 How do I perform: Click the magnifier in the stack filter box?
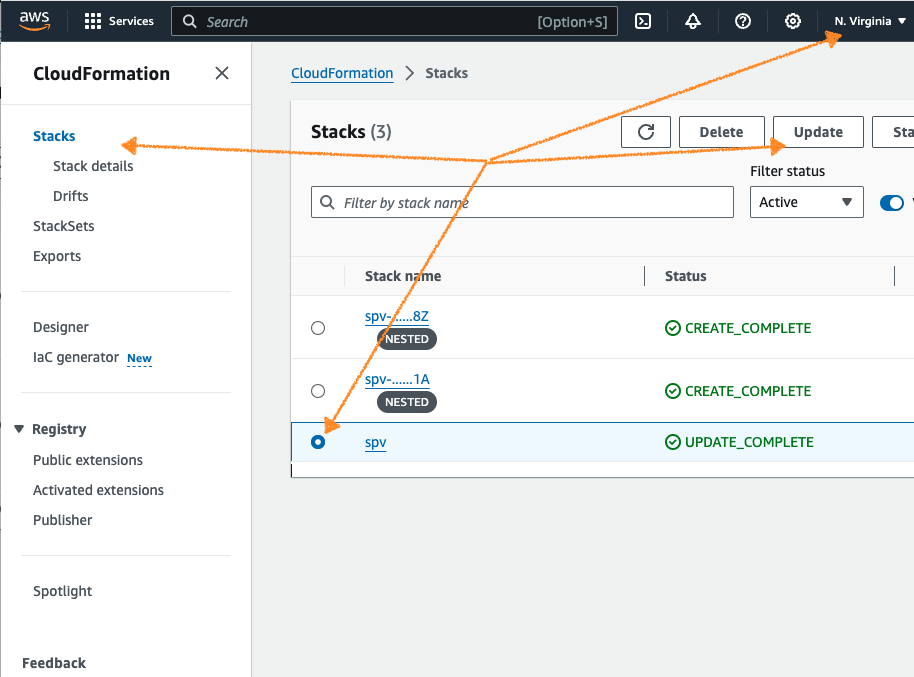328,202
